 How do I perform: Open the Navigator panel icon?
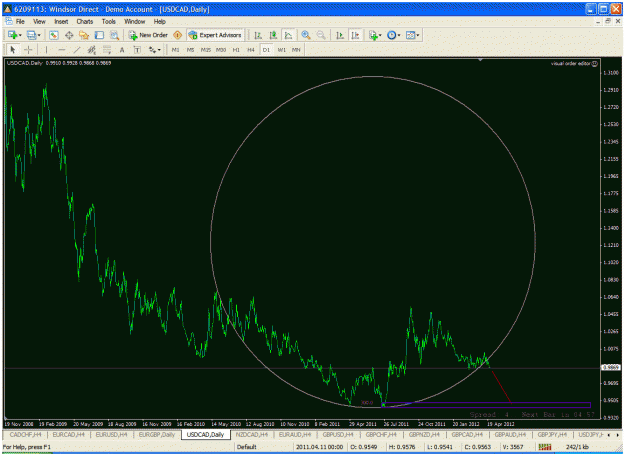(x=84, y=35)
